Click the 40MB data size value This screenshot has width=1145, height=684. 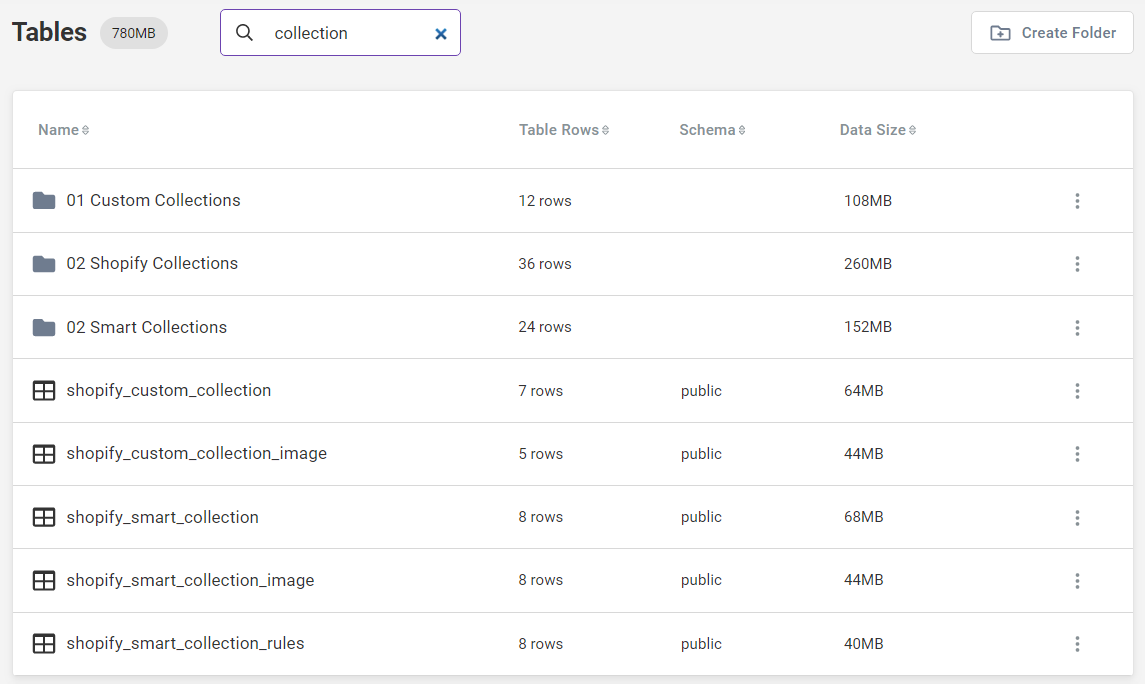[863, 644]
